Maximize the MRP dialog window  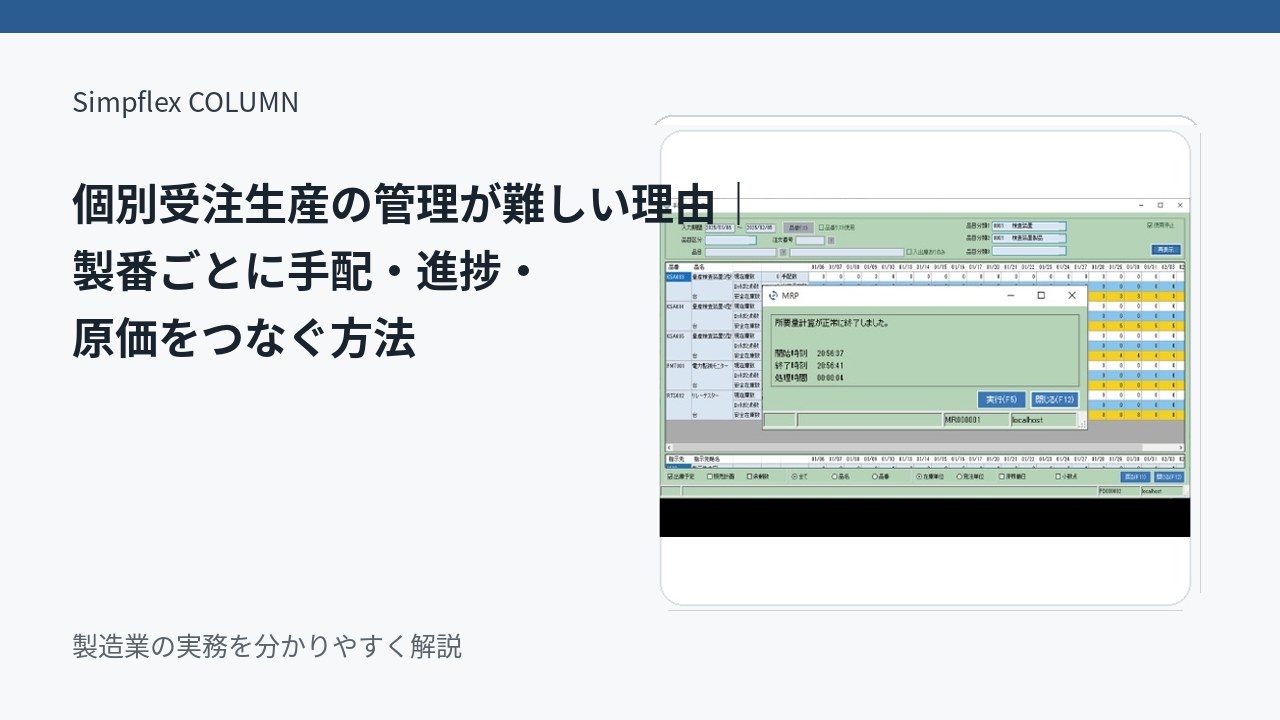pos(1041,296)
